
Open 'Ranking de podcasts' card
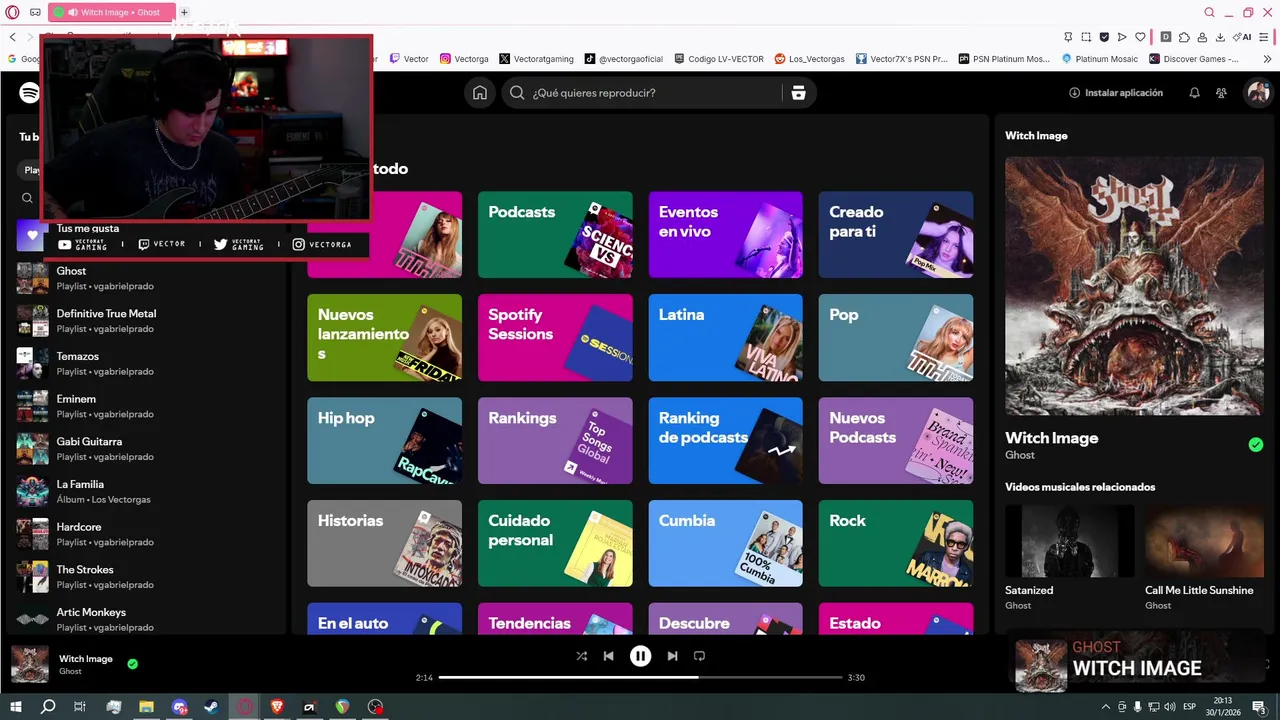tap(725, 441)
